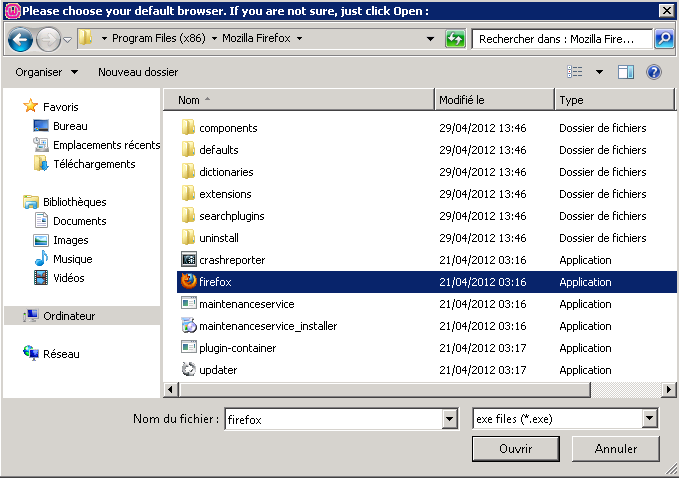
Task: Select Favoris in navigation pane
Action: coord(61,107)
